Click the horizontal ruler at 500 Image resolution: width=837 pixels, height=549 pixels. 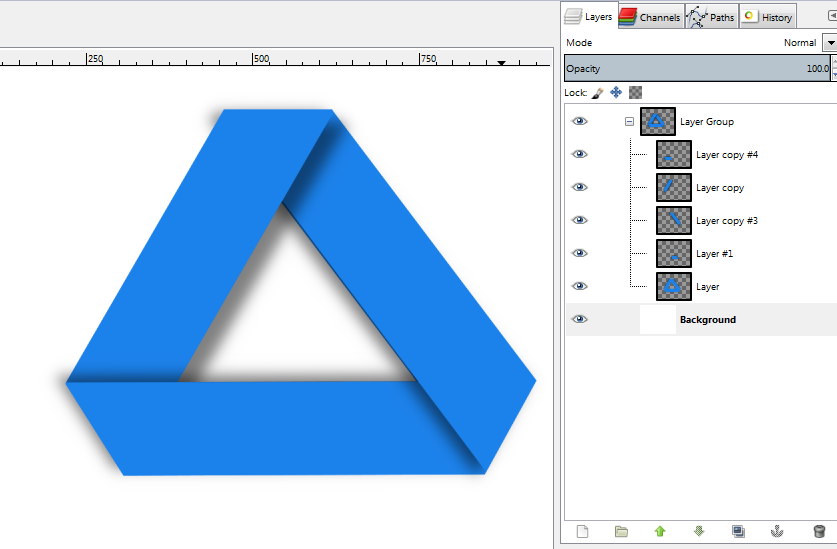click(x=253, y=59)
